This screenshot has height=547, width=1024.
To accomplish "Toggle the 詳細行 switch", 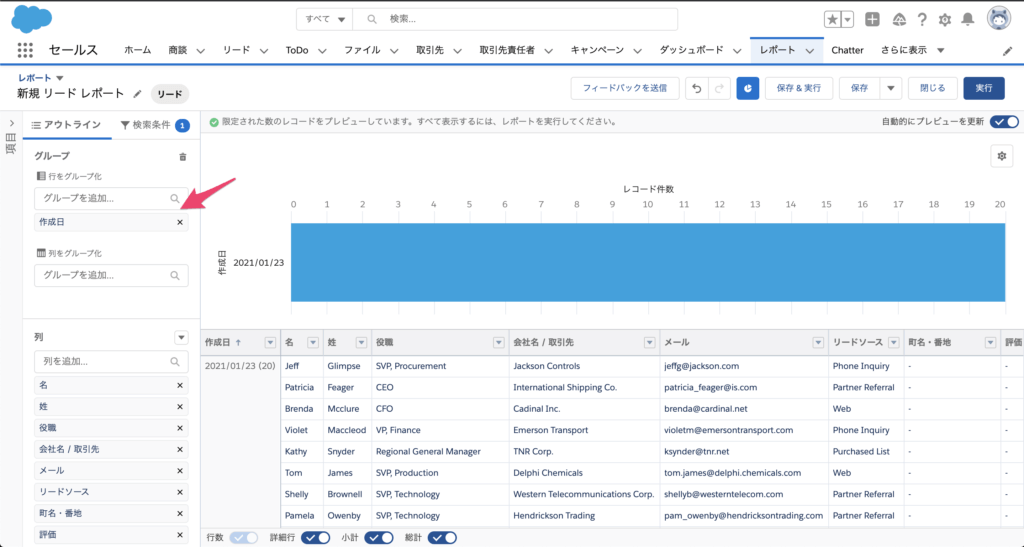I will tap(316, 537).
